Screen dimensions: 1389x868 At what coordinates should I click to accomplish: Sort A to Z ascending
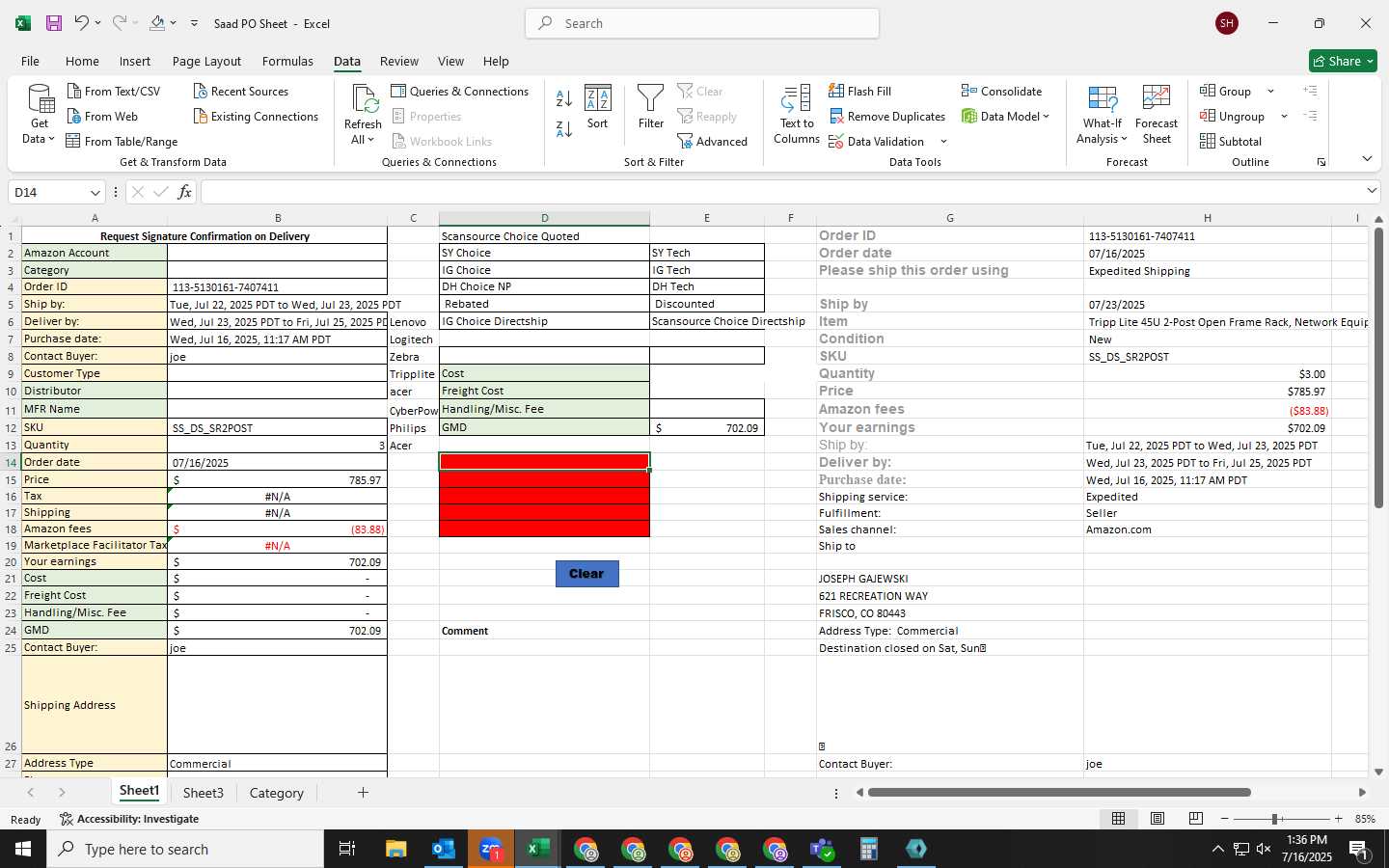coord(564,98)
